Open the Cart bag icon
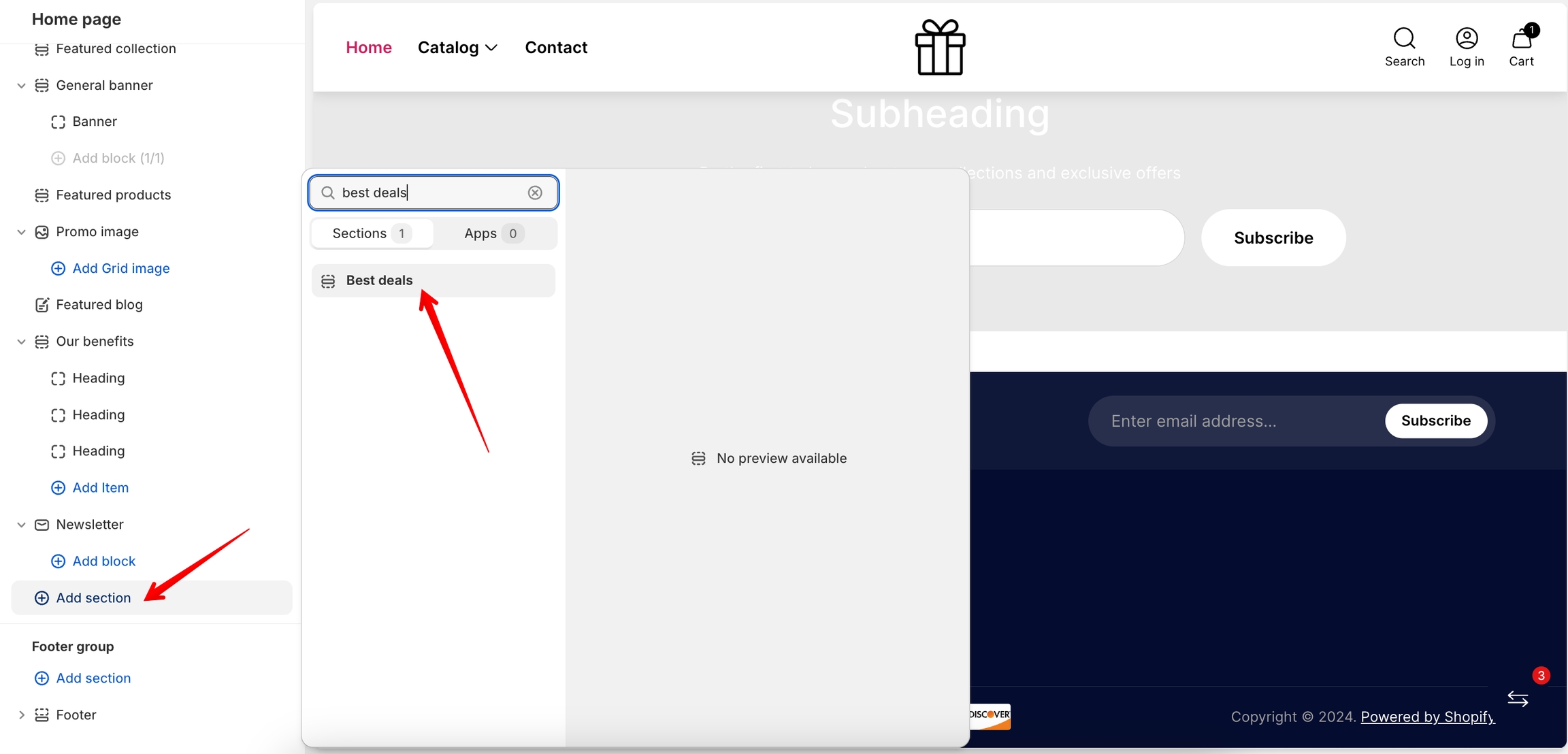1568x754 pixels. coord(1521,39)
